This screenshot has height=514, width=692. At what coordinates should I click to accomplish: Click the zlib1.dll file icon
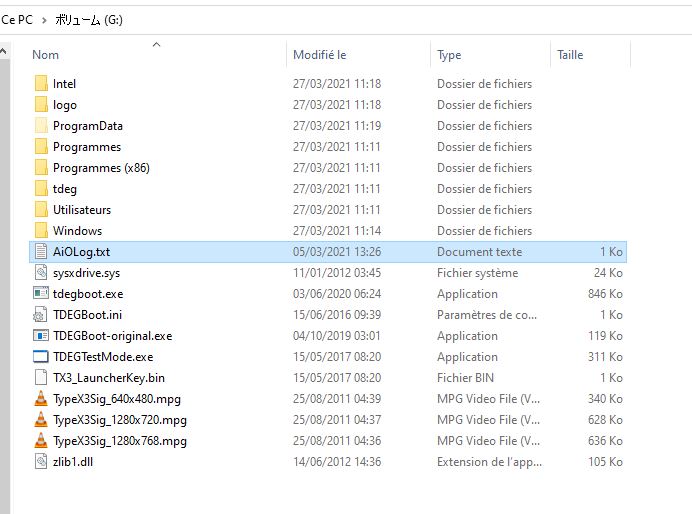coord(41,461)
